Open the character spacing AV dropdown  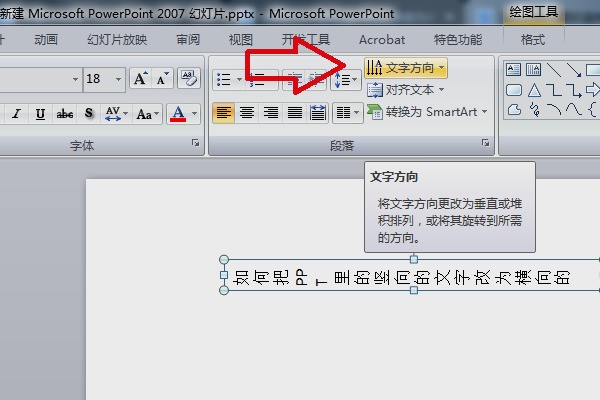point(116,114)
